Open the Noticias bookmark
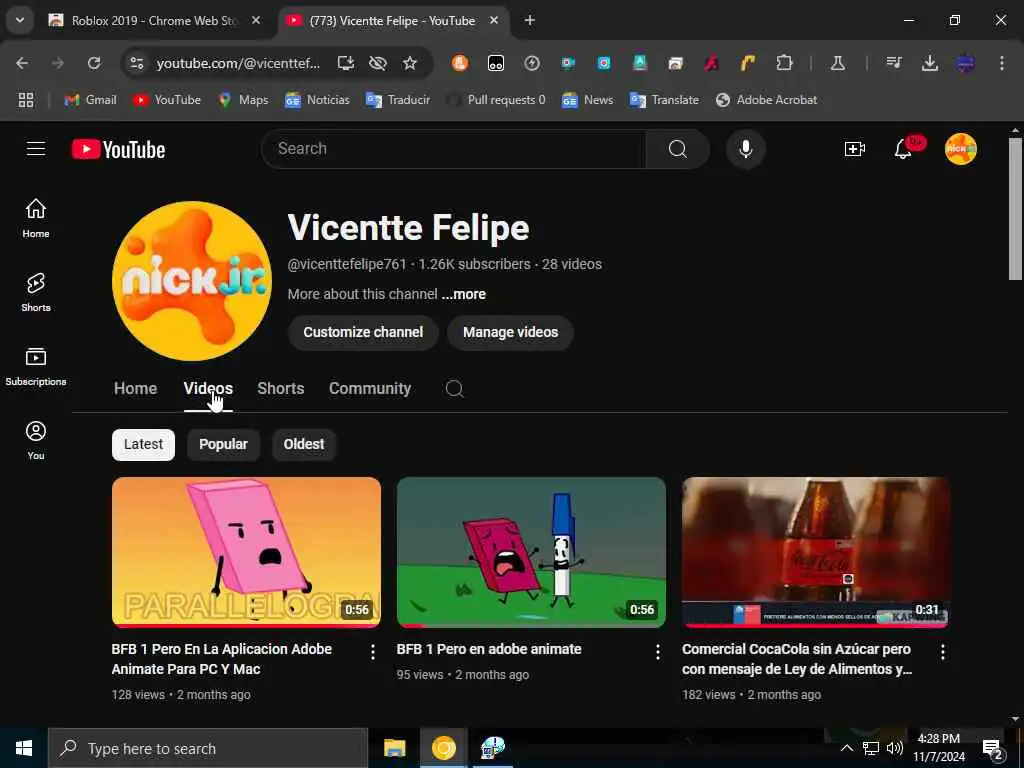This screenshot has height=768, width=1024. click(x=317, y=100)
